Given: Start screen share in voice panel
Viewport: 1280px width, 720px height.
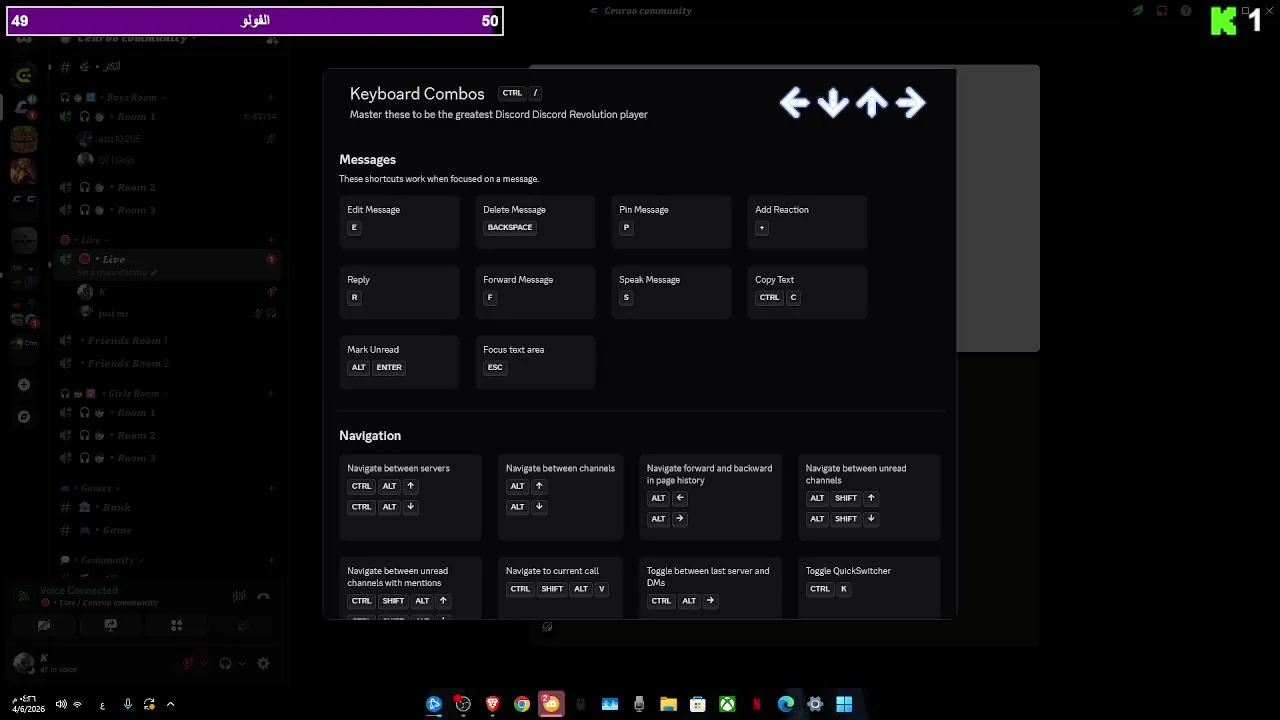Looking at the screenshot, I should 110,626.
